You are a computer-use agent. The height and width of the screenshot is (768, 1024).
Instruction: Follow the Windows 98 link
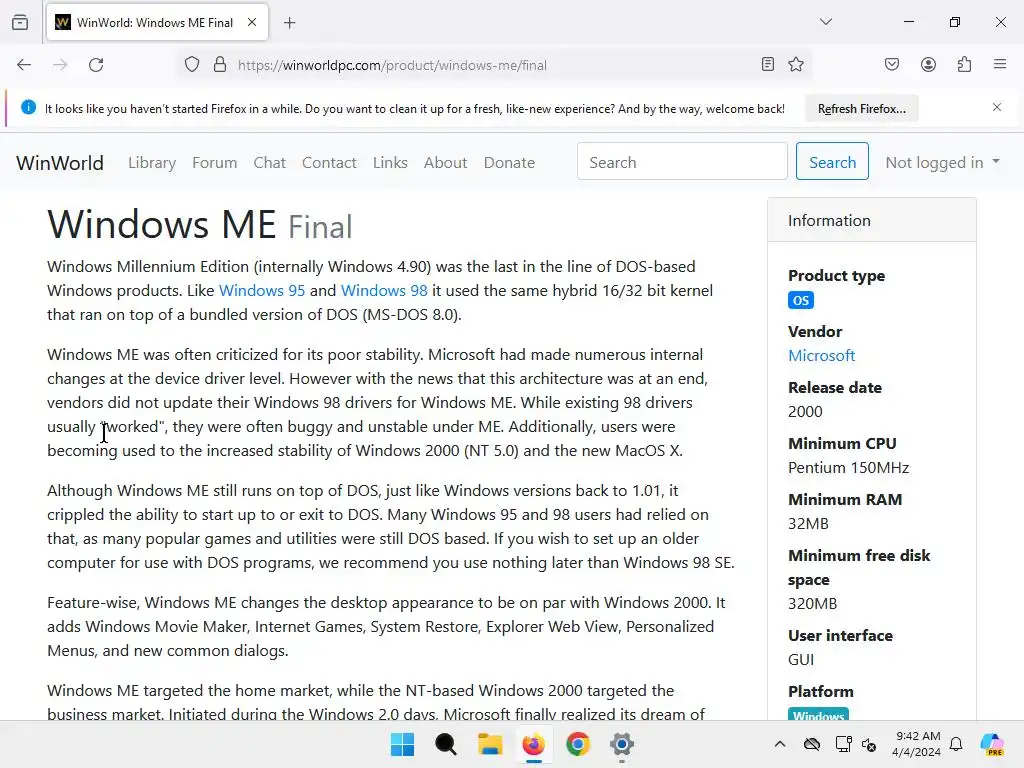384,291
